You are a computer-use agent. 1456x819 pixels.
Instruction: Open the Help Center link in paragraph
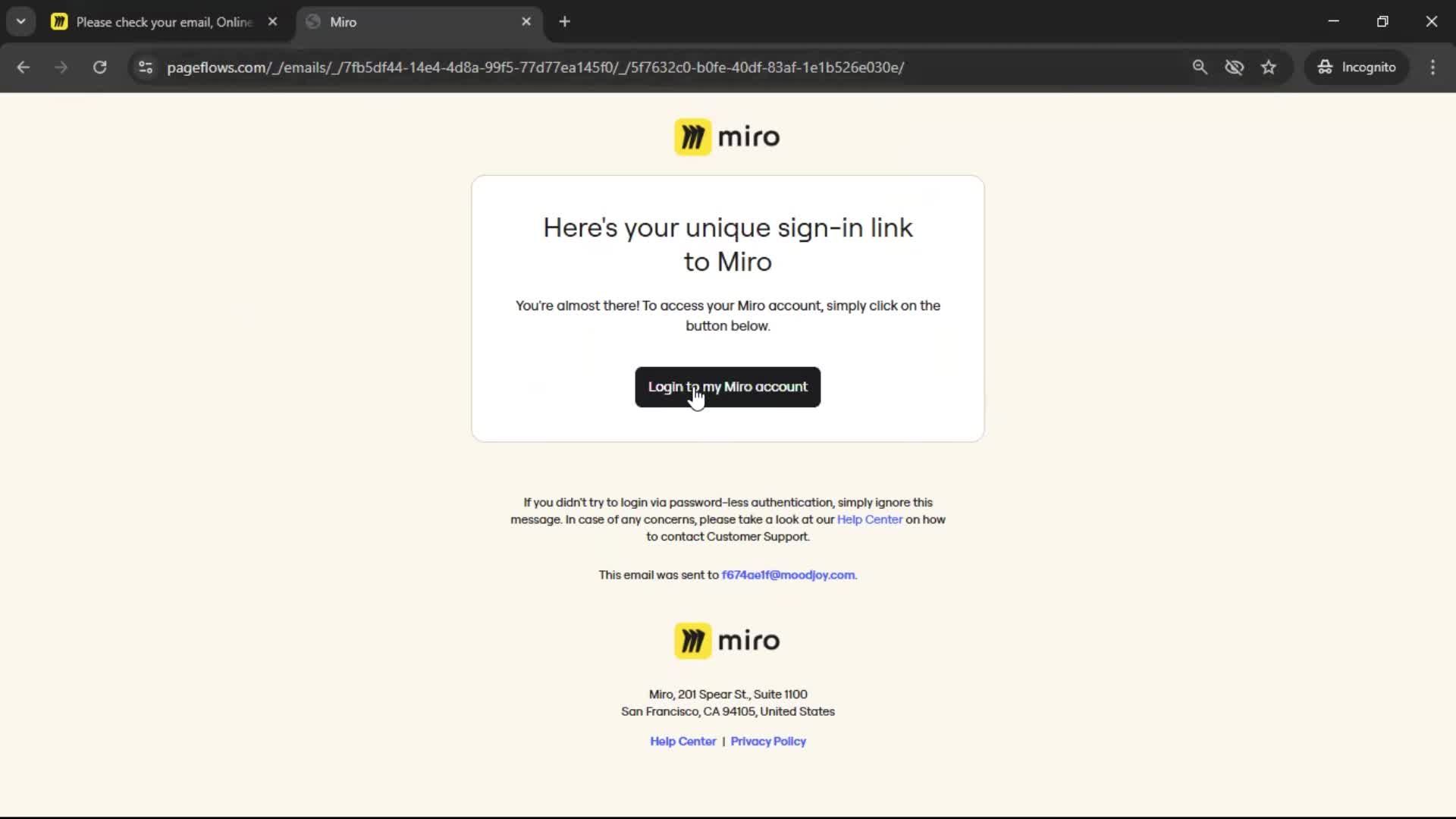point(869,519)
